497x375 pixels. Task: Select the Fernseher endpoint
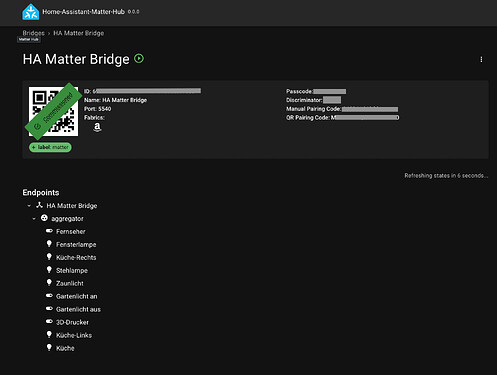[71, 231]
